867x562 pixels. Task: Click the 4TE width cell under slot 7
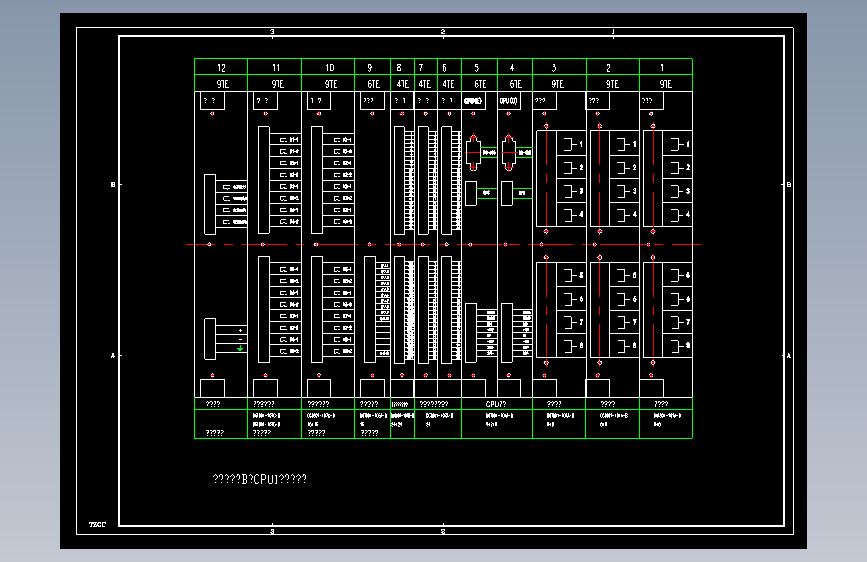[x=425, y=84]
